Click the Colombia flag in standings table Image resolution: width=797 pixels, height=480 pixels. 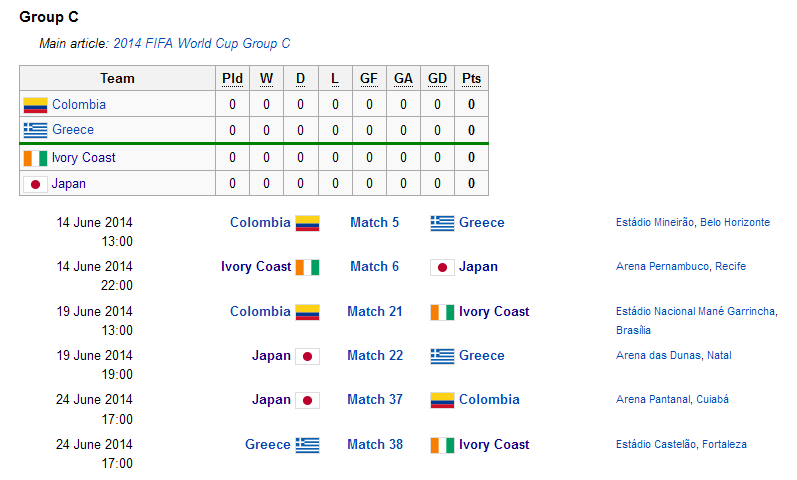[x=35, y=105]
